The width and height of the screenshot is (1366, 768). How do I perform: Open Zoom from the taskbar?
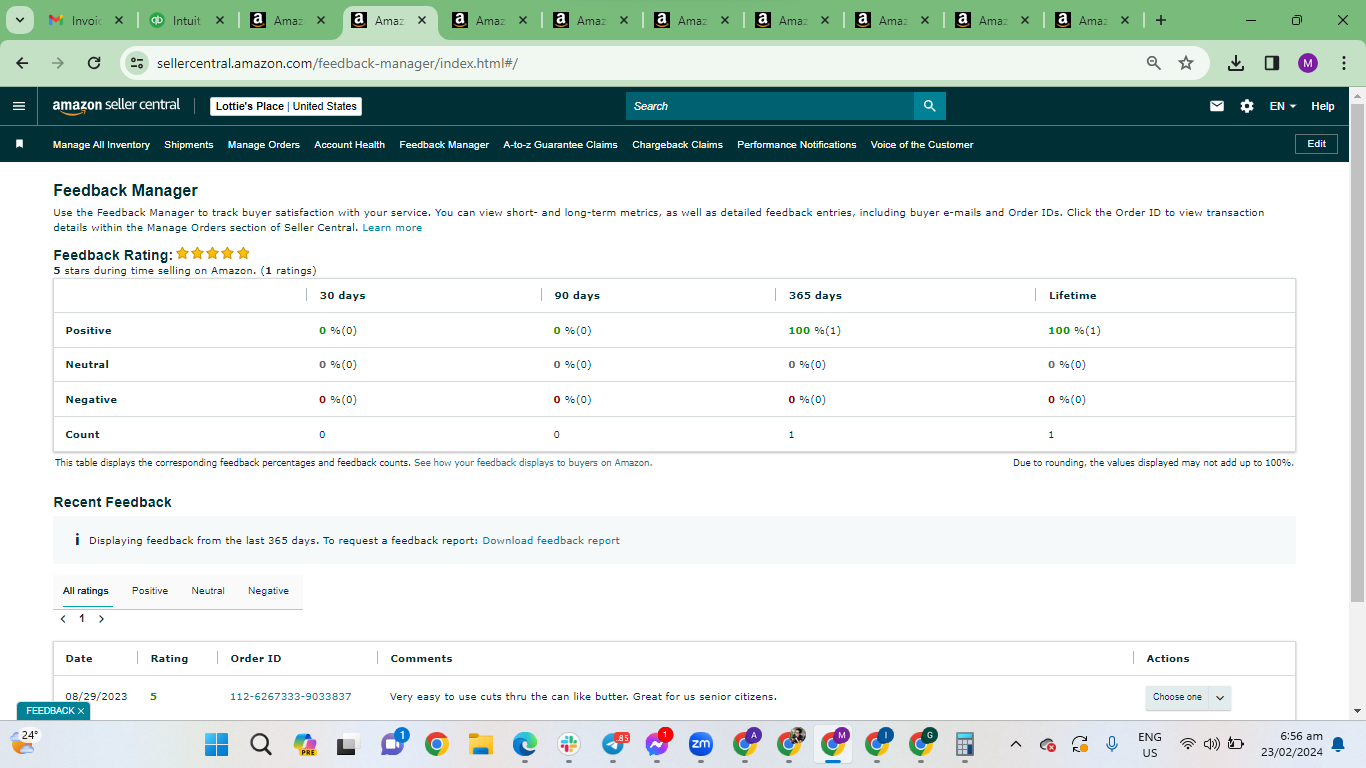click(701, 744)
